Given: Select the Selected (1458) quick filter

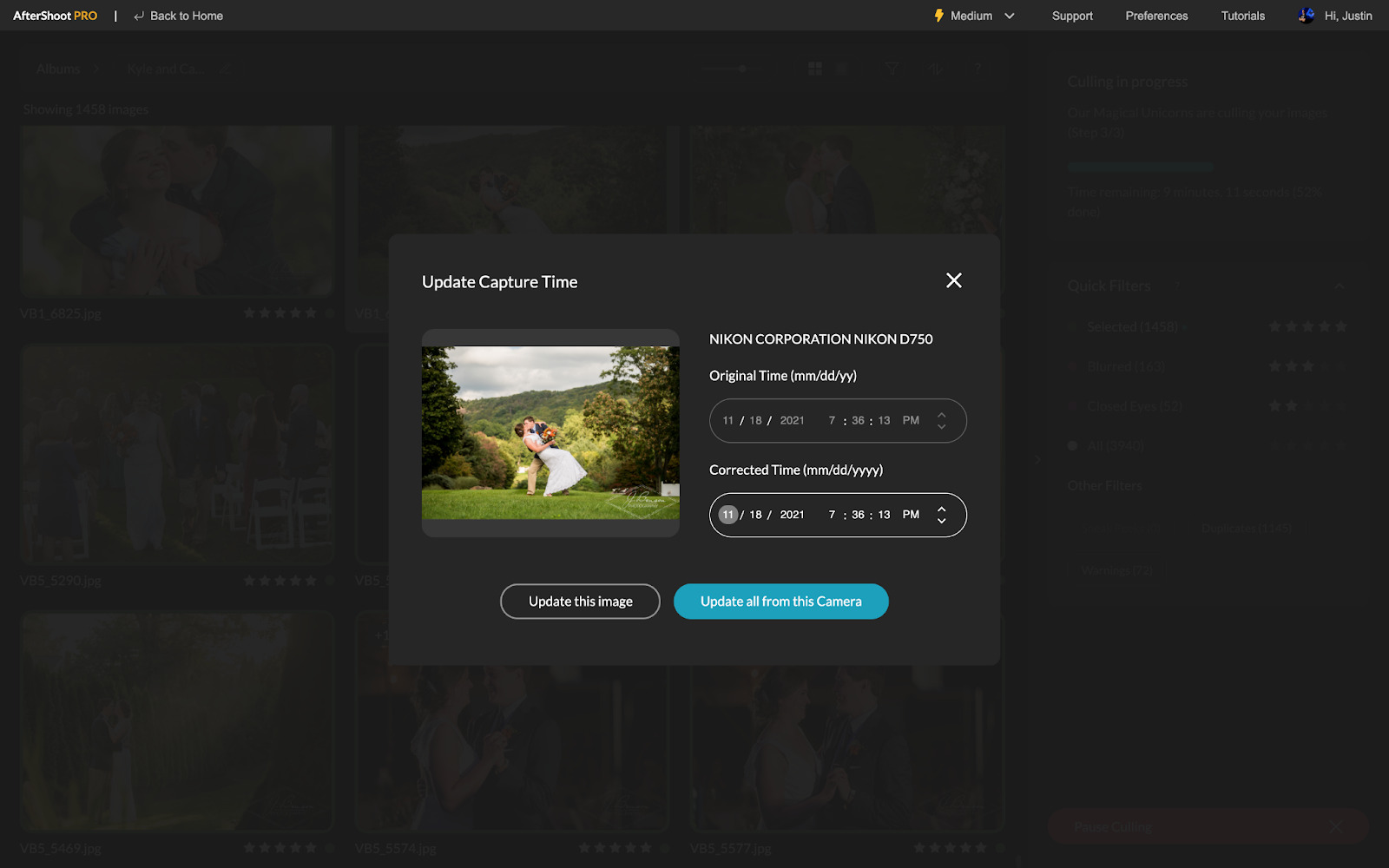Looking at the screenshot, I should (x=1132, y=327).
